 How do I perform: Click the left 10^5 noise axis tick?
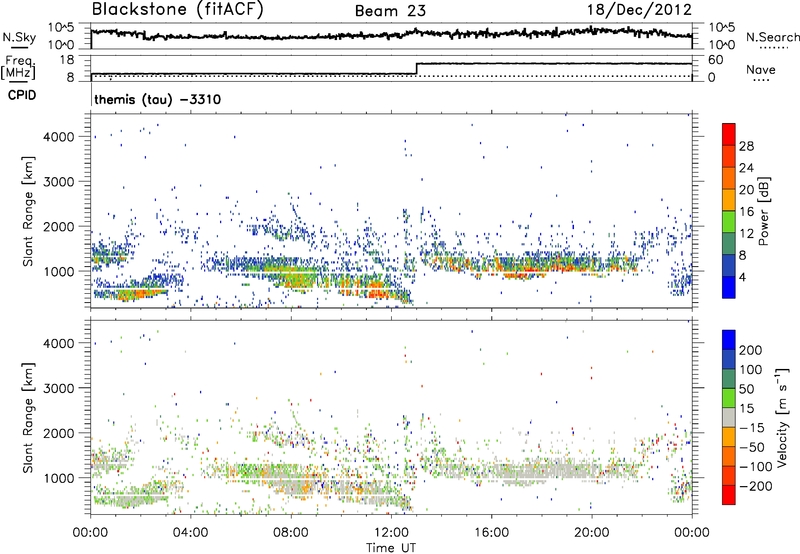[x=61, y=27]
